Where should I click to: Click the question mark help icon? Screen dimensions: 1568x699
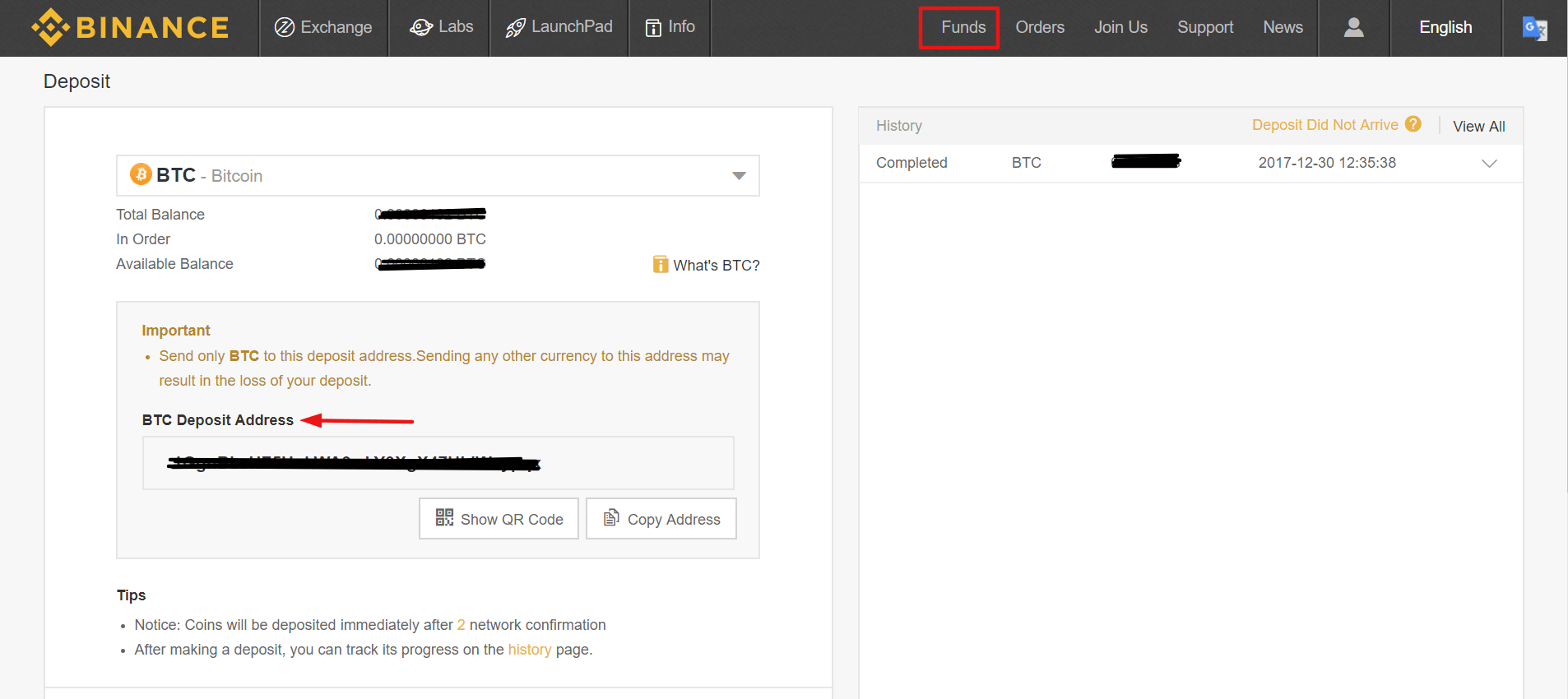[x=1413, y=124]
